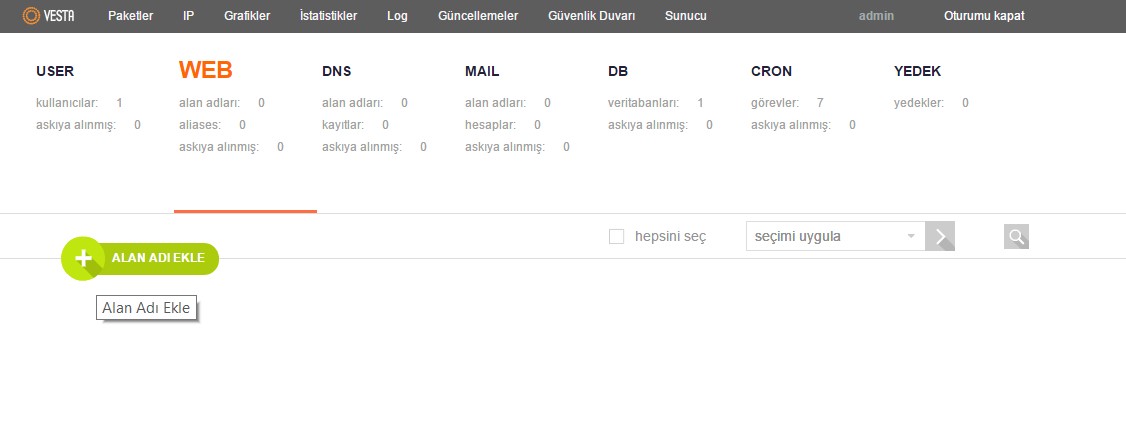Open search with magnifier icon
Image resolution: width=1126 pixels, height=434 pixels.
[1016, 237]
